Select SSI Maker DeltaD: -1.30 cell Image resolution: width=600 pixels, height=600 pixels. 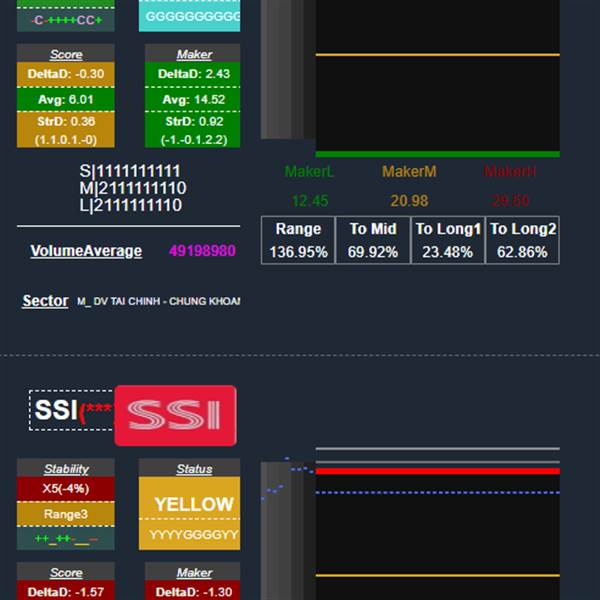(192, 592)
